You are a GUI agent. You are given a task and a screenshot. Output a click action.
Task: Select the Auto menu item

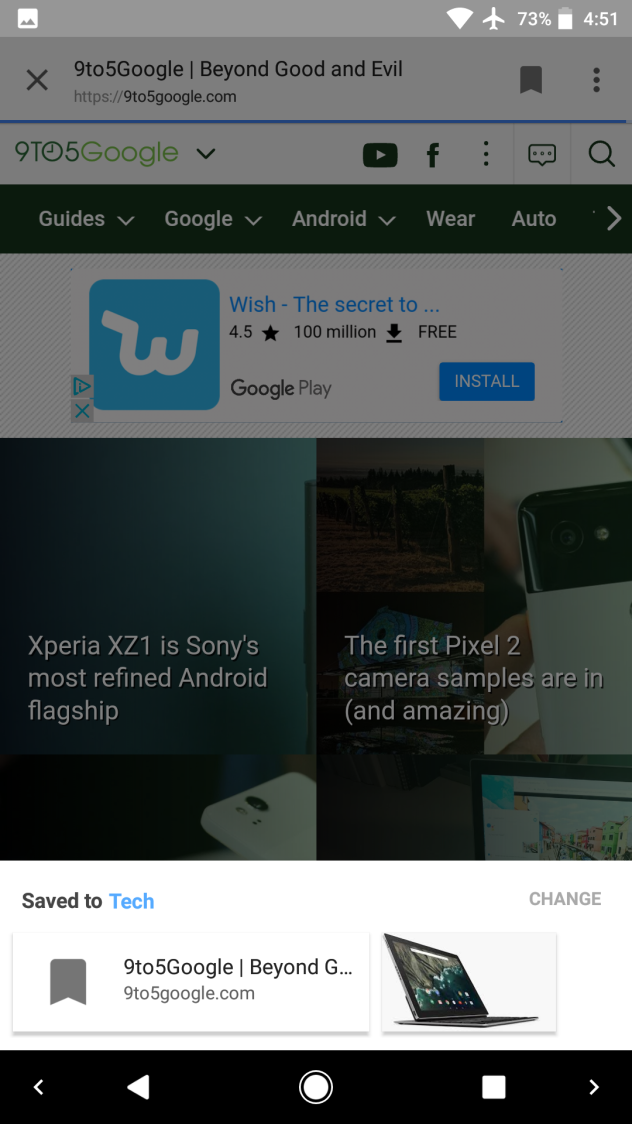(x=534, y=219)
